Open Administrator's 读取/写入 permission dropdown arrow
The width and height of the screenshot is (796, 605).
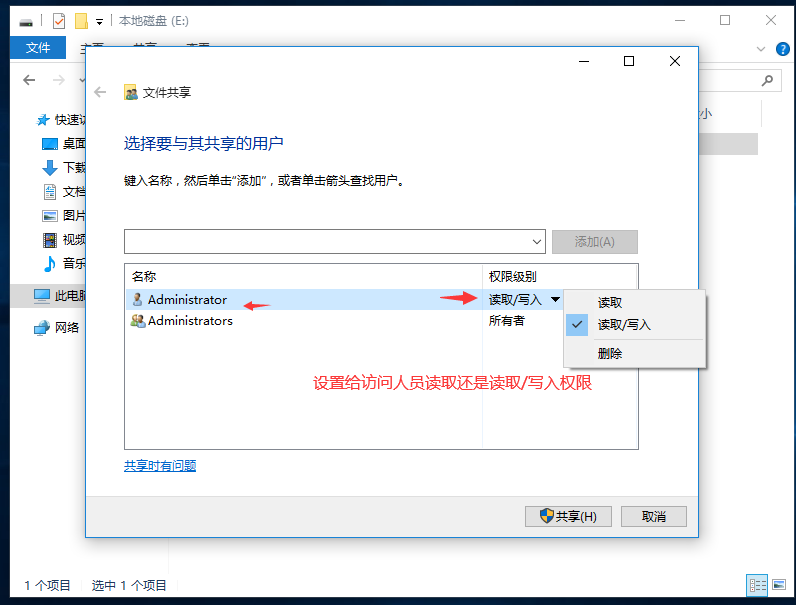coord(555,299)
